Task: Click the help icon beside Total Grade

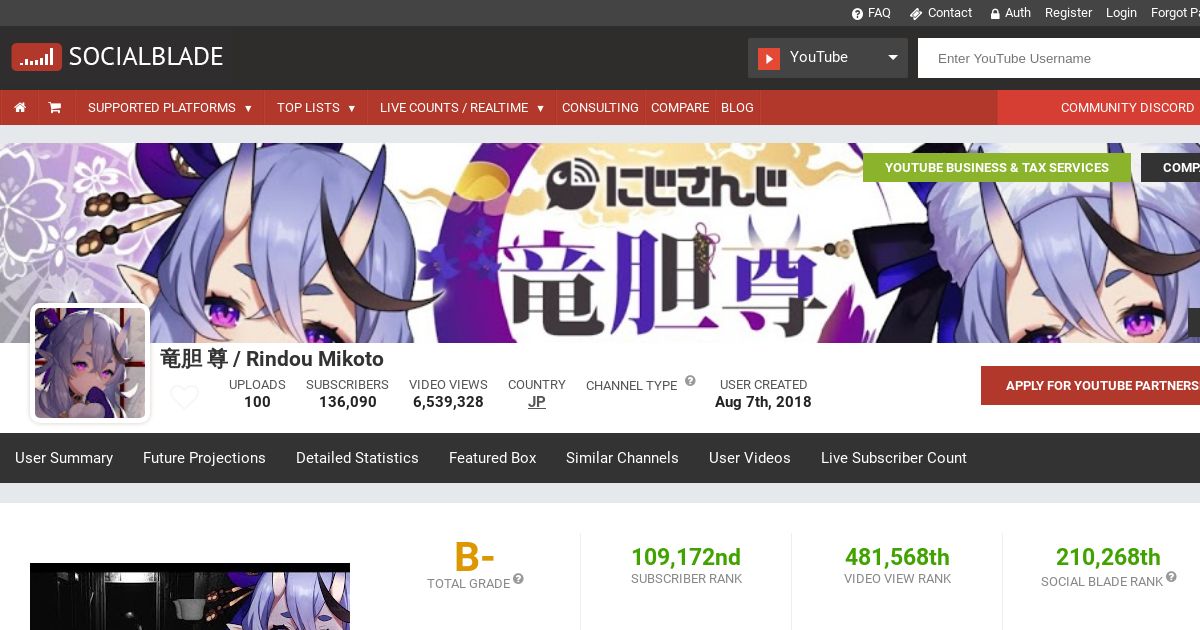Action: 518,579
